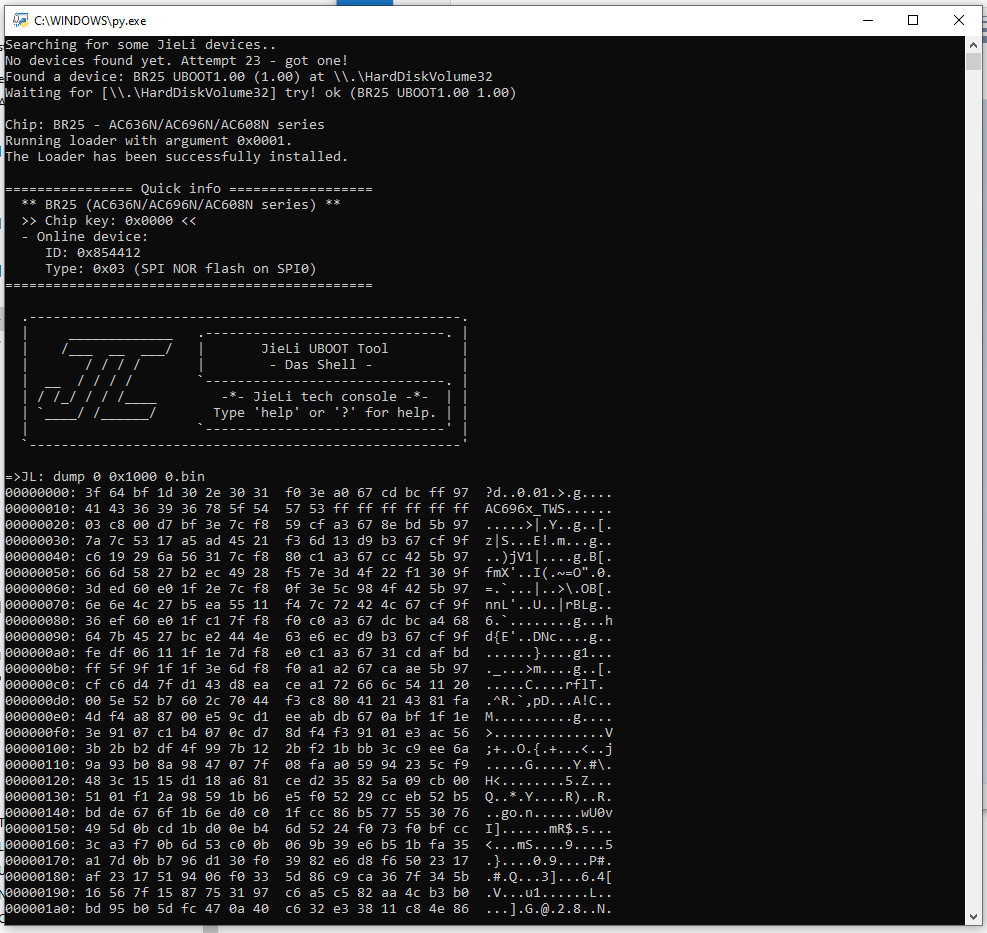Click the title text C:\WINDOWS\py.exe
This screenshot has height=933, width=987.
click(x=90, y=21)
